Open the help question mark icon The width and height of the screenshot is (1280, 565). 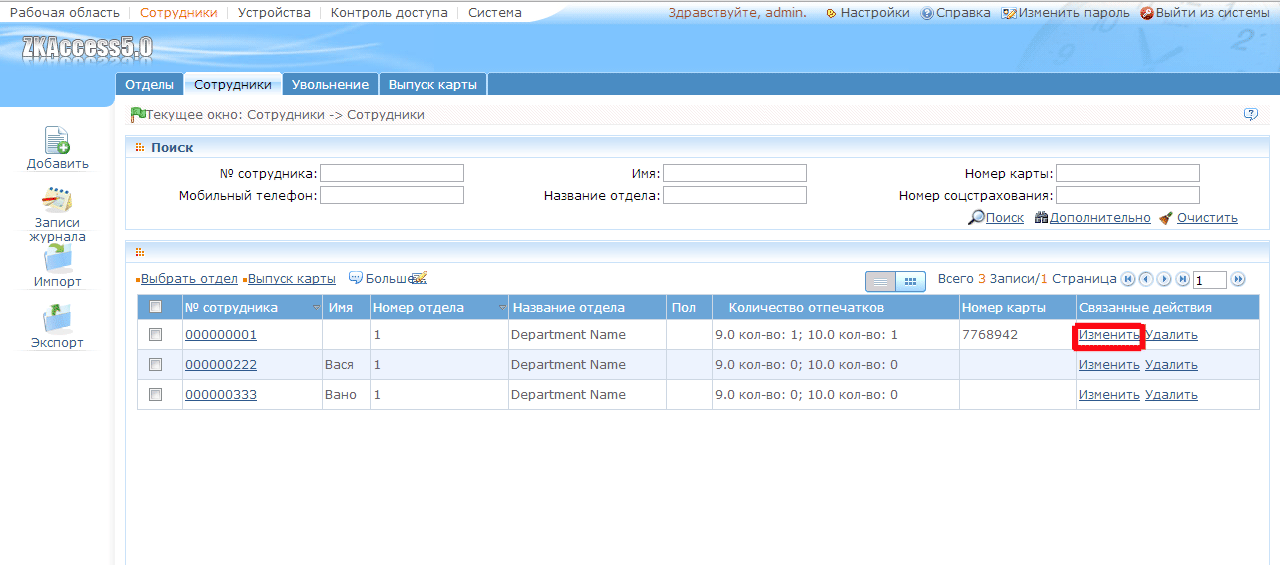1250,114
